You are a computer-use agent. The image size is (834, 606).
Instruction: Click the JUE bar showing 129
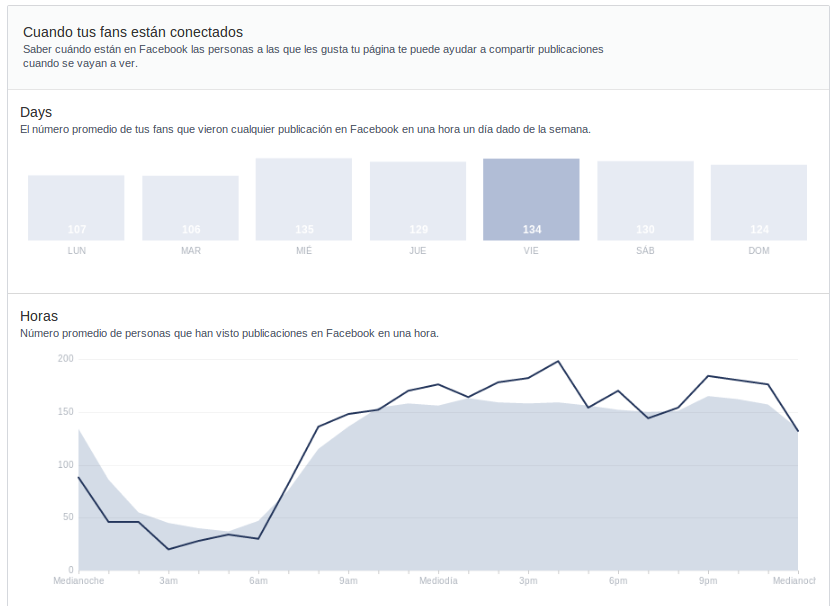pyautogui.click(x=418, y=201)
